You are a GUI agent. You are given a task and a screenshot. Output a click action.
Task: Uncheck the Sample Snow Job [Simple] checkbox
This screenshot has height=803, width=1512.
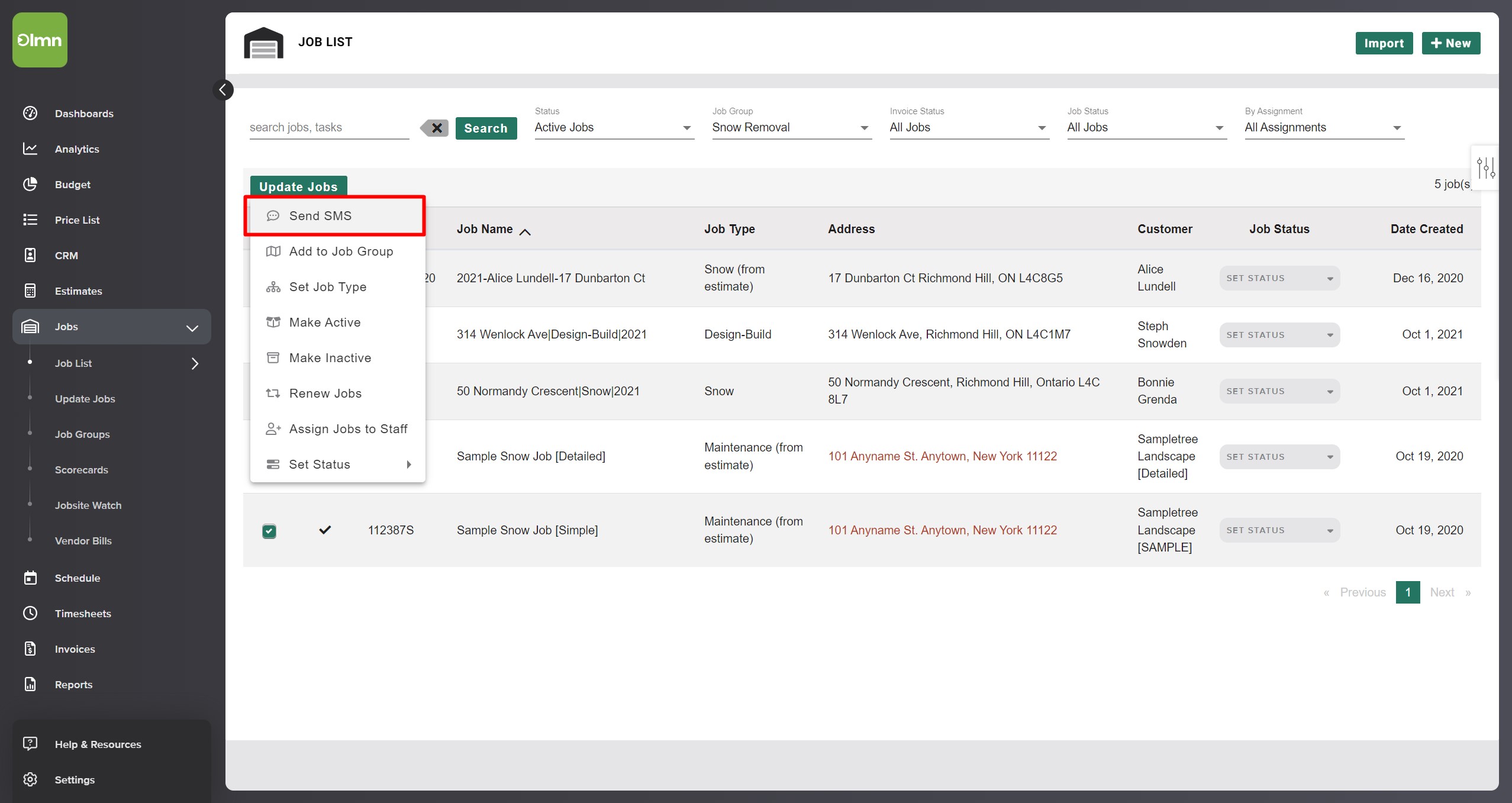pos(269,531)
